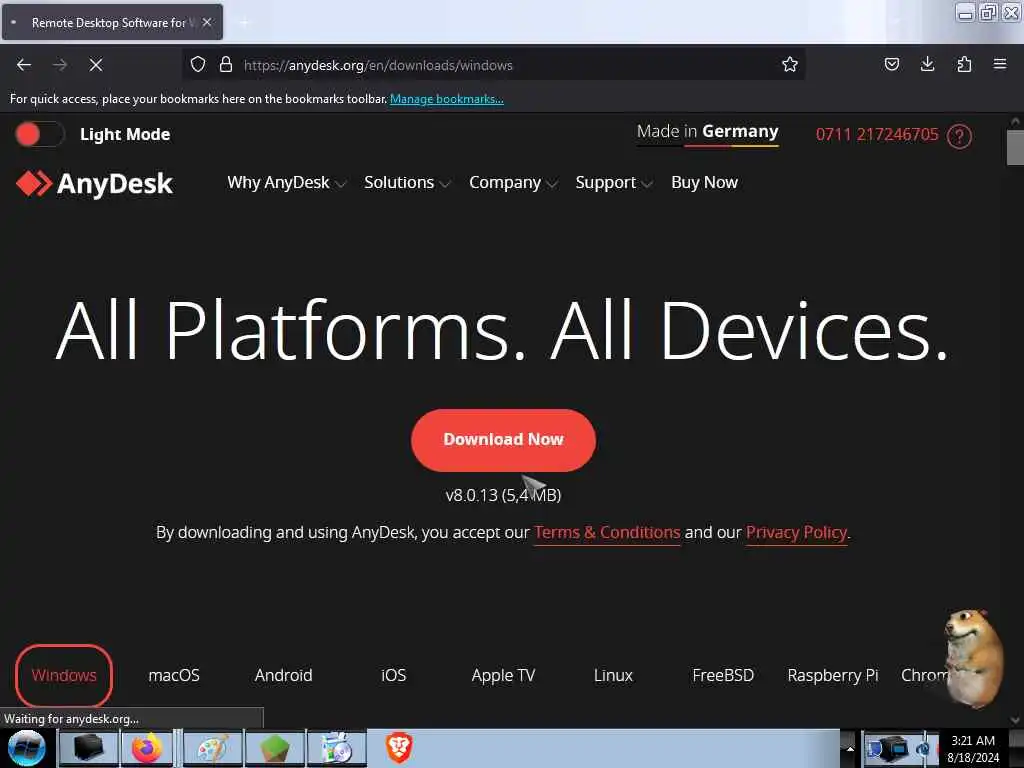
Task: Open tracking protection shield icon
Action: [198, 65]
